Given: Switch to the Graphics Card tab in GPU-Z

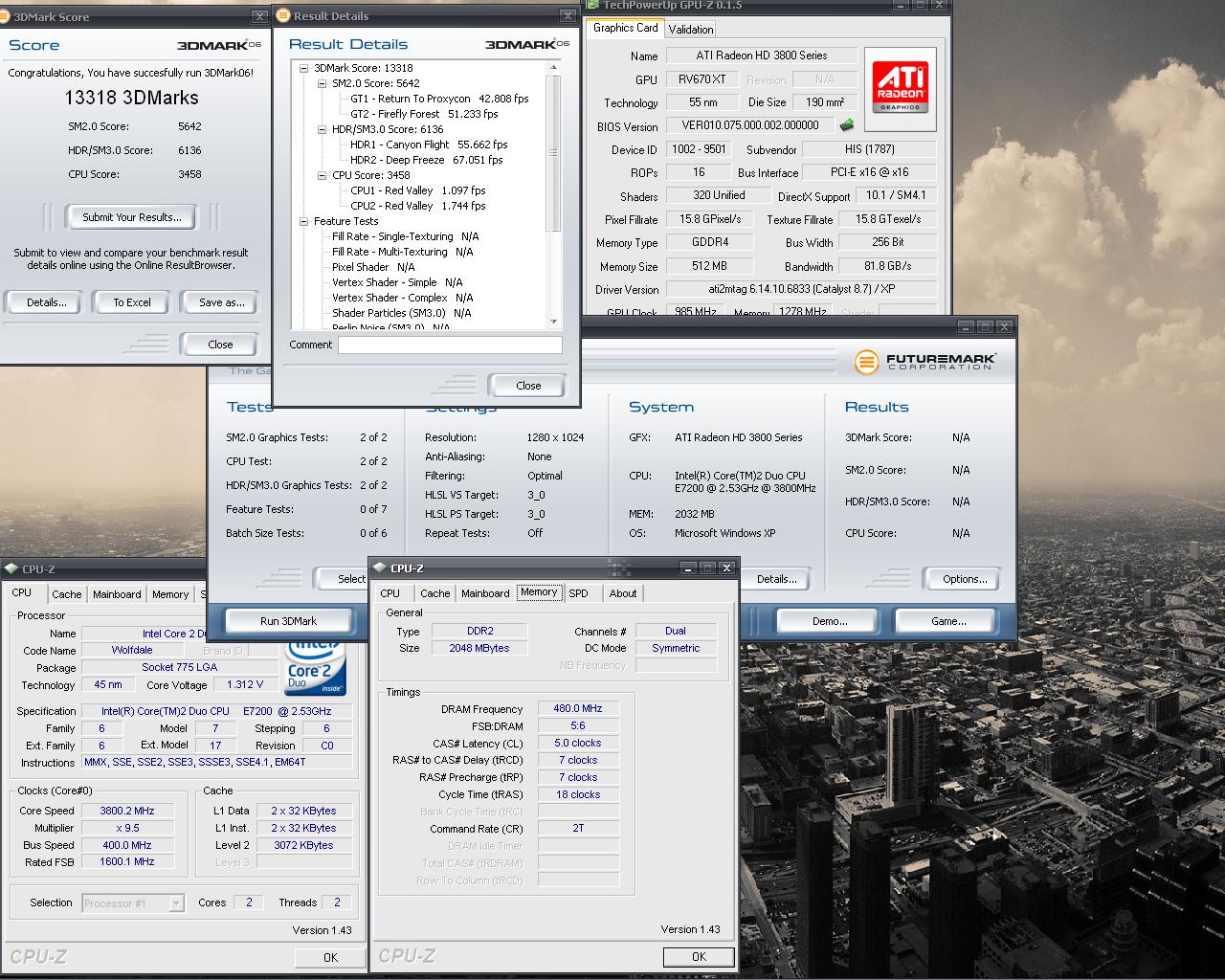Looking at the screenshot, I should (x=625, y=28).
